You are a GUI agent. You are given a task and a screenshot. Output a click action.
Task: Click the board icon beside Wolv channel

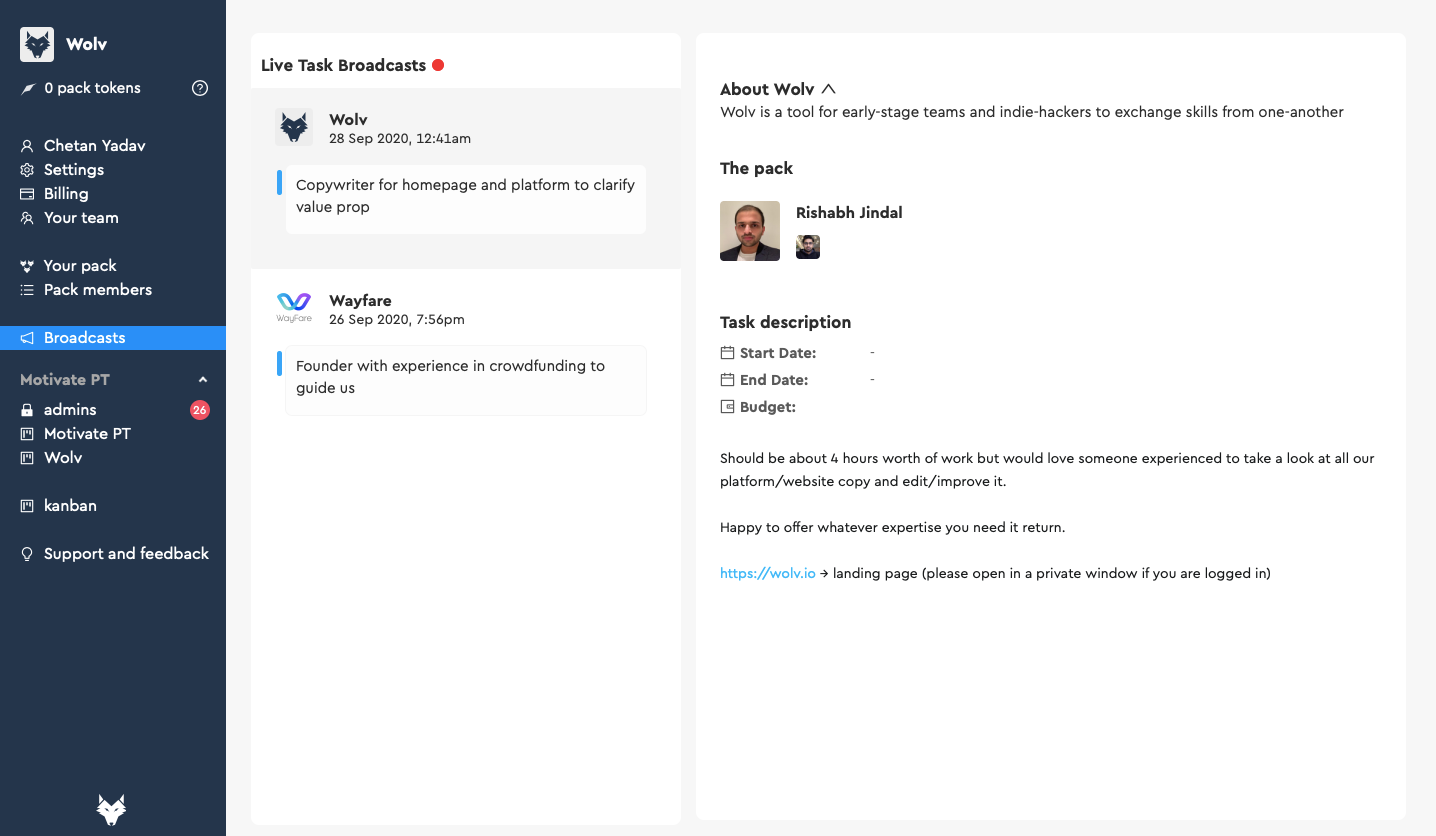point(27,458)
